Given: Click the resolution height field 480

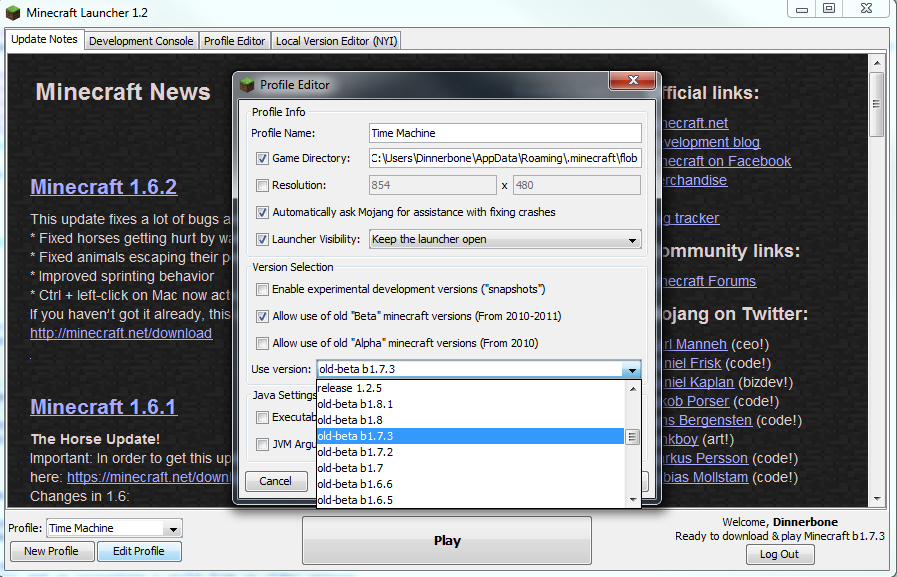Looking at the screenshot, I should pyautogui.click(x=577, y=185).
